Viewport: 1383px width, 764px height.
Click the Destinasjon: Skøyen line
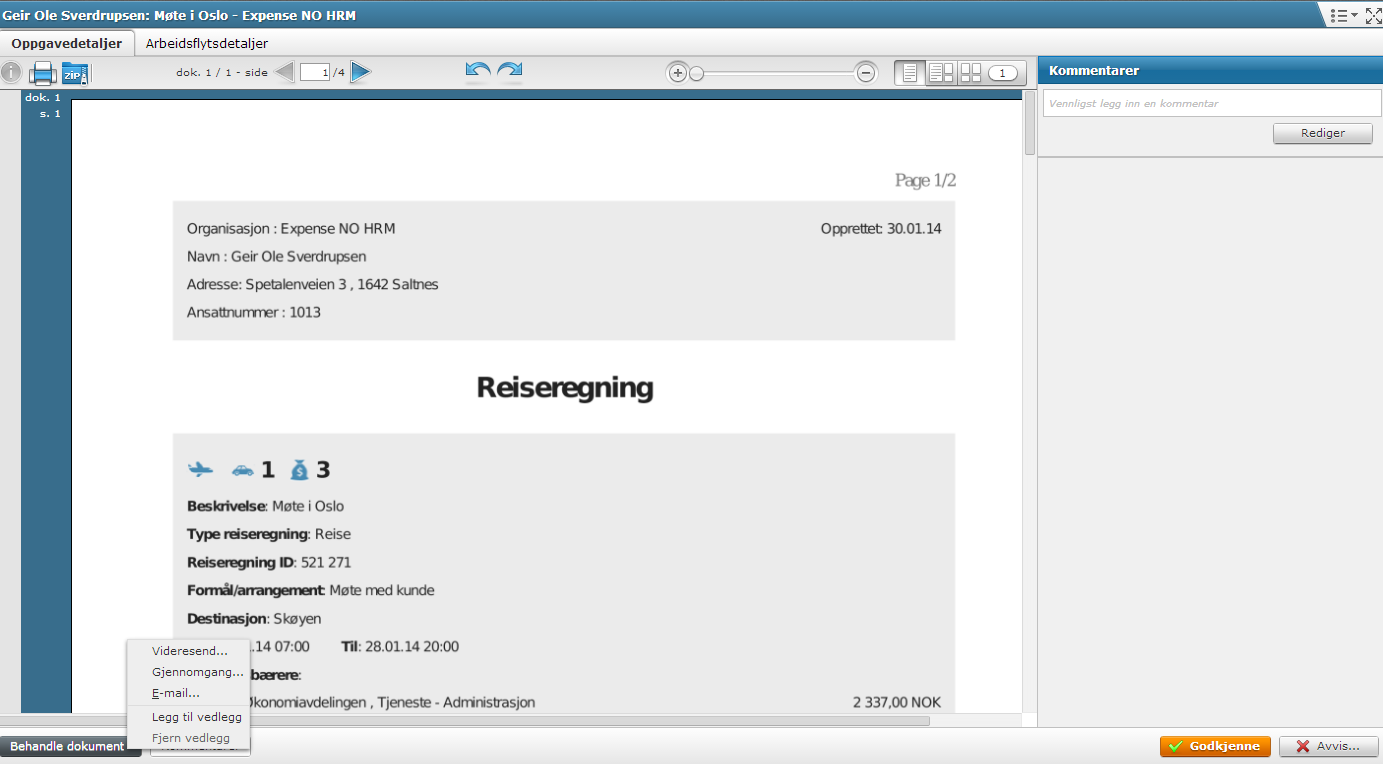point(254,619)
